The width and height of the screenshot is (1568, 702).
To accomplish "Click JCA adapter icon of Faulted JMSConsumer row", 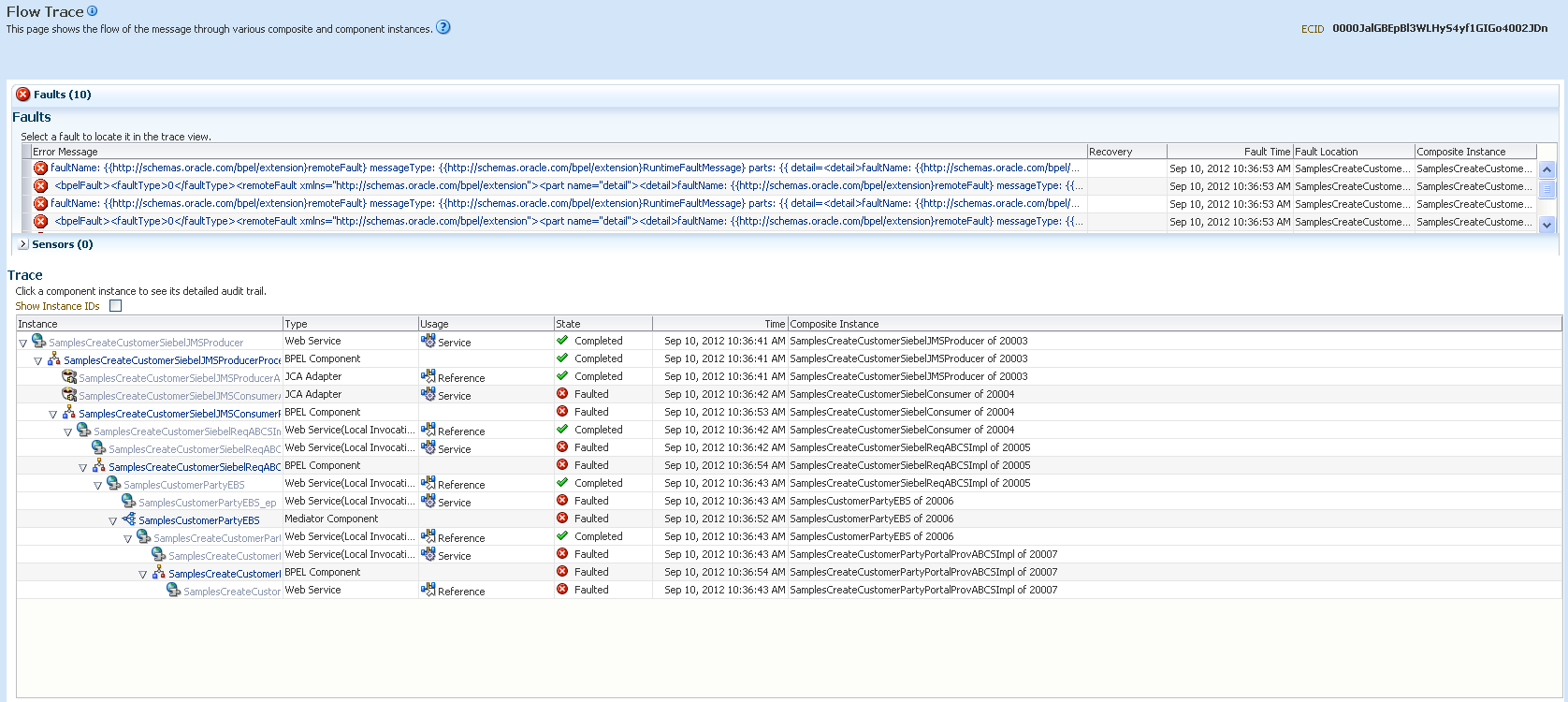I will point(68,394).
